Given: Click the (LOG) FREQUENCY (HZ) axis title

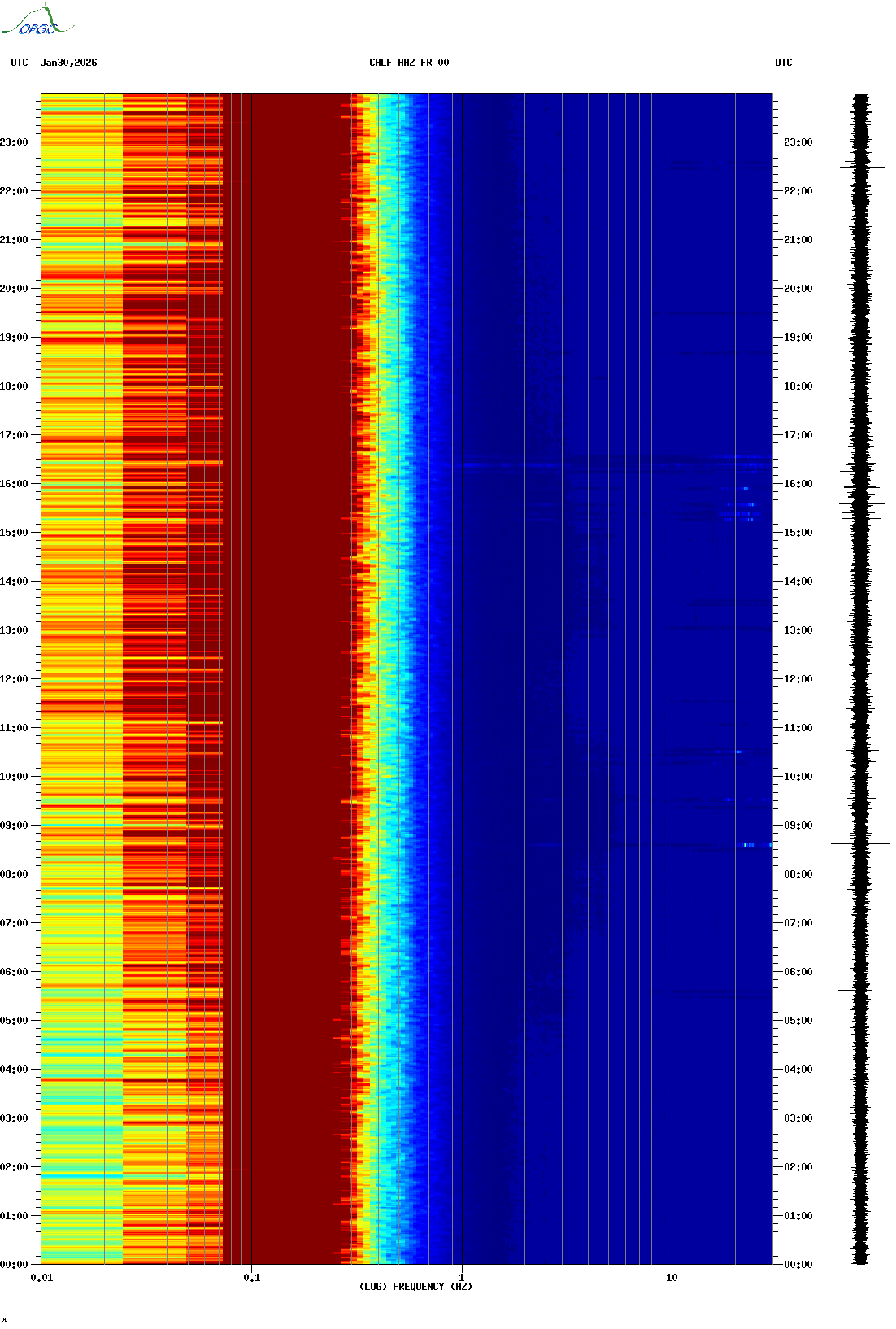Looking at the screenshot, I should coord(415,1287).
